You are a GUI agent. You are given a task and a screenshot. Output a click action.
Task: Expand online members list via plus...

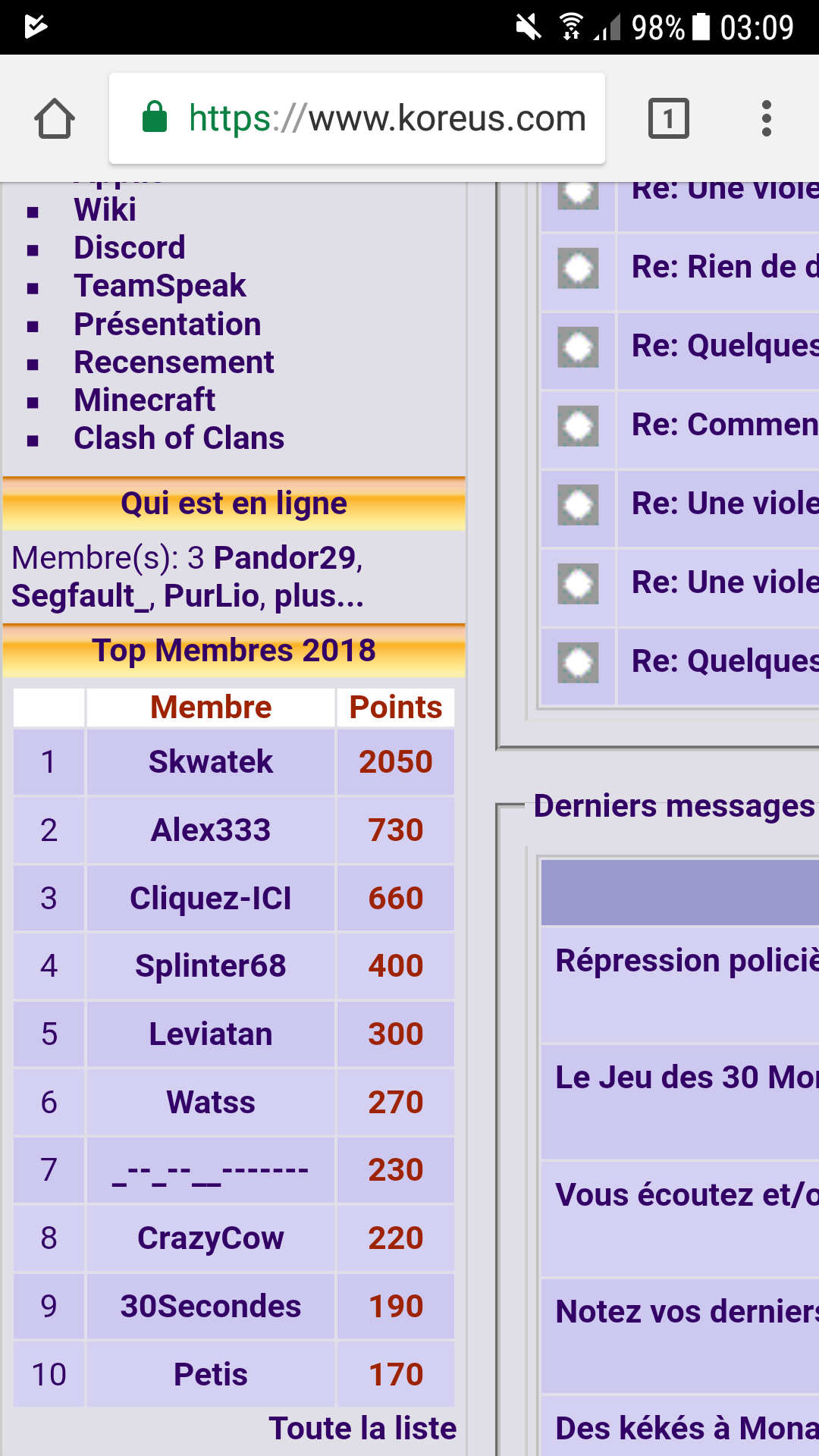(318, 596)
